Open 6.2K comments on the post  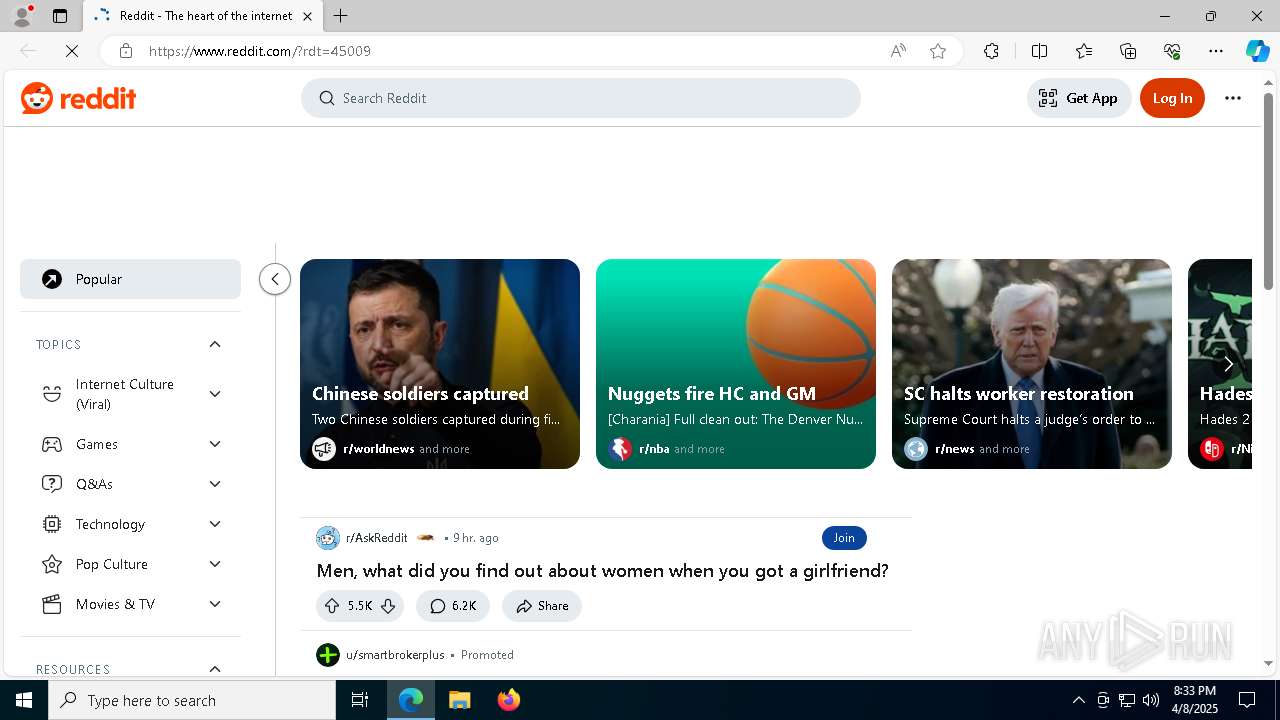click(453, 606)
